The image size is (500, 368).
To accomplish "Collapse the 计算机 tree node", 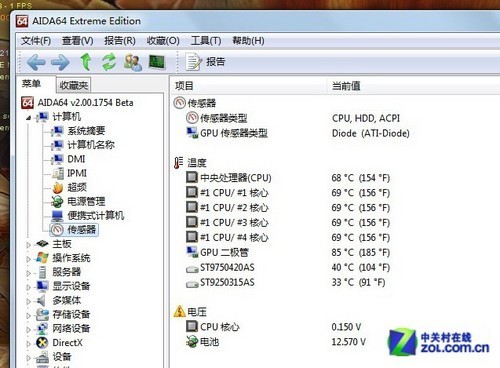I will click(29, 118).
